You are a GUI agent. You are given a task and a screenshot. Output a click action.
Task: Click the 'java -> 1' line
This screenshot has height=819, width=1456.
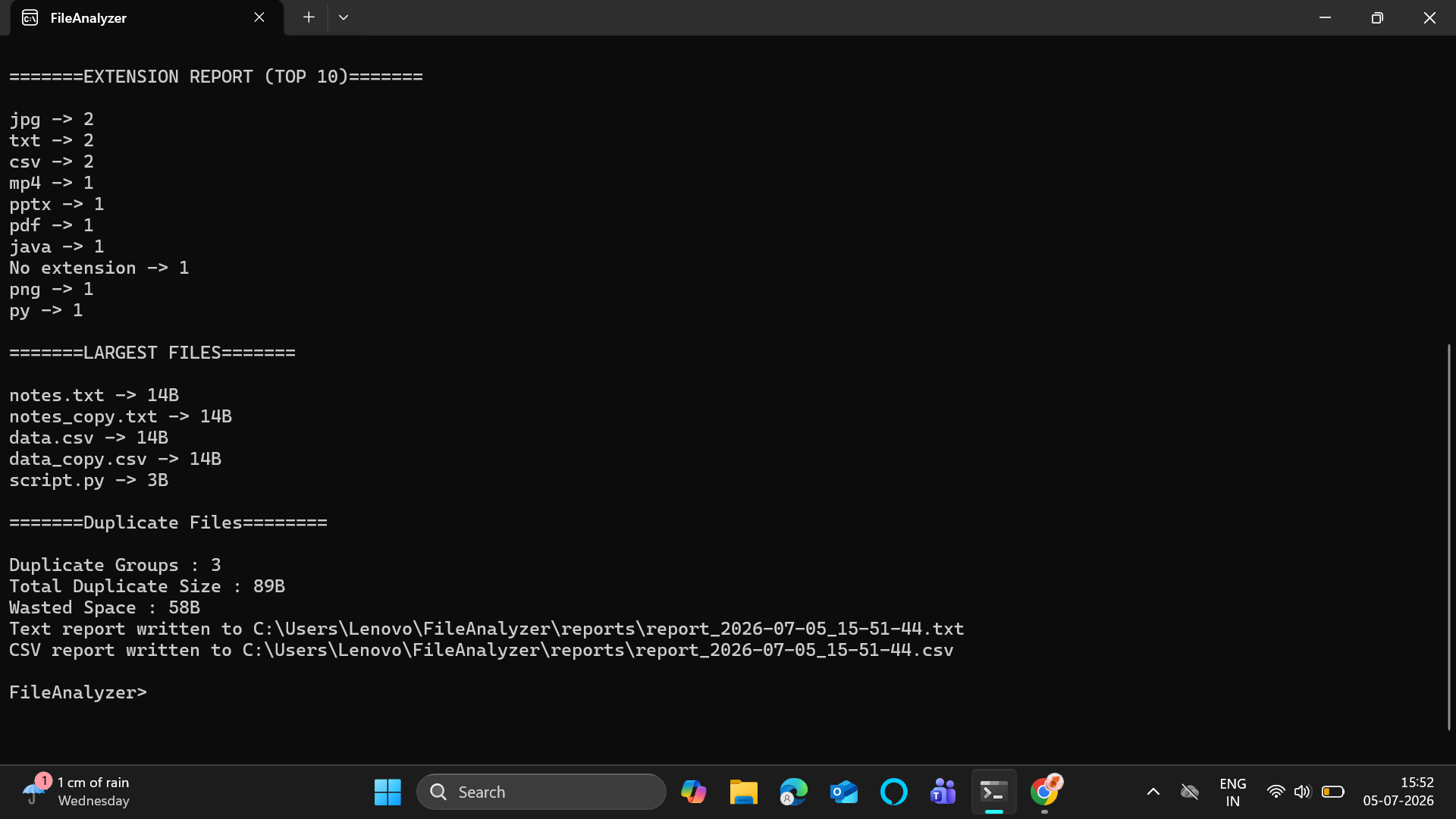57,246
